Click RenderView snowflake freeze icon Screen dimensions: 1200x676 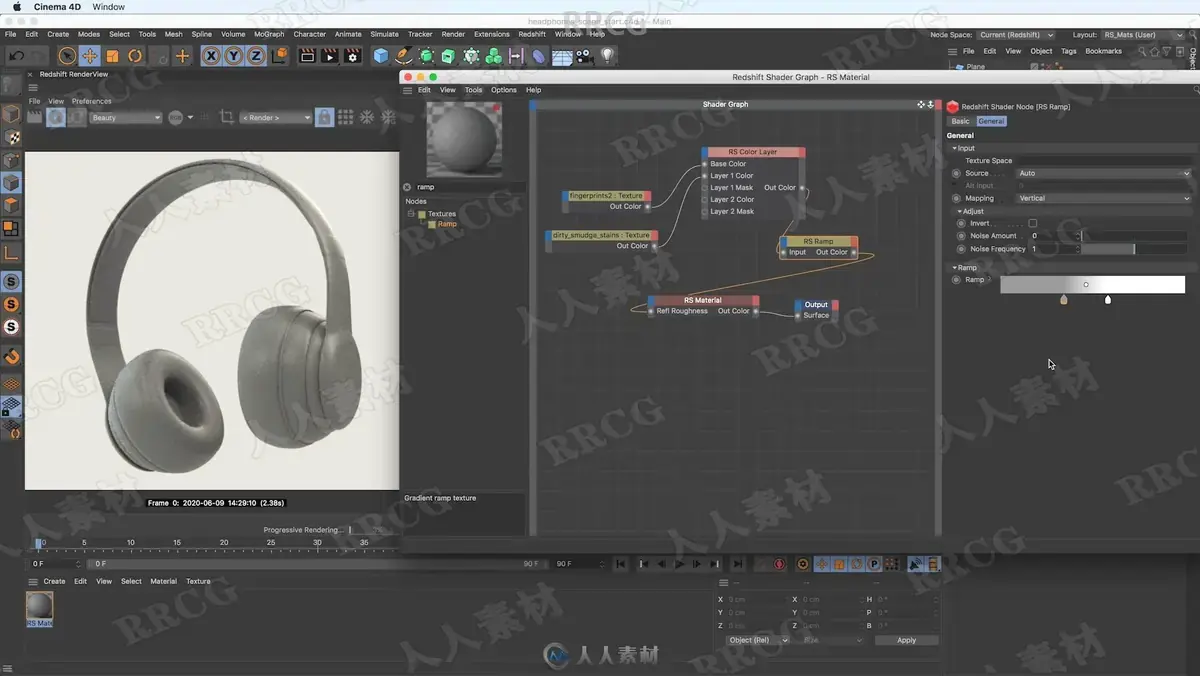(x=366, y=117)
